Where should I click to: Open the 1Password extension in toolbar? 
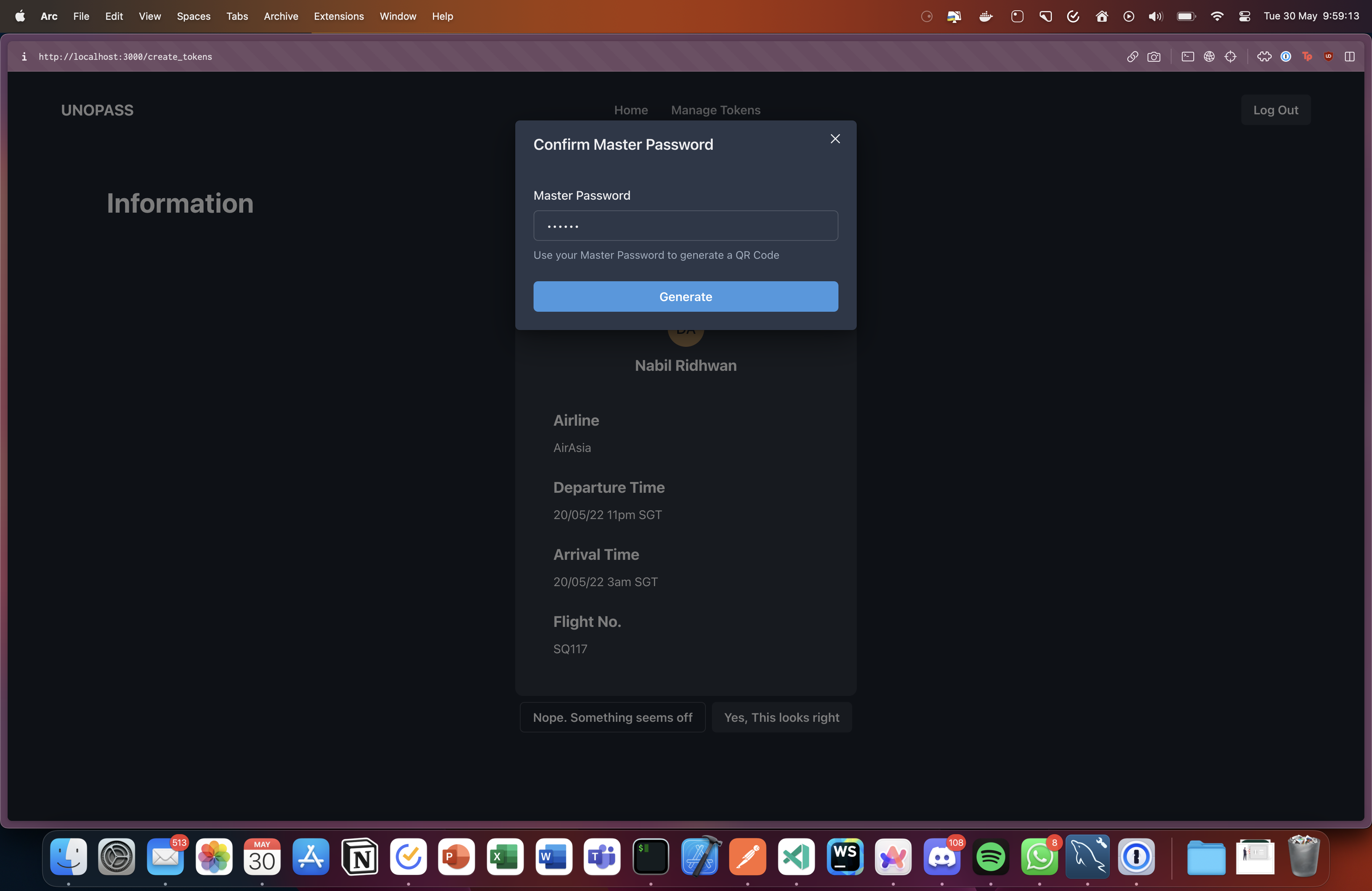coord(1285,56)
